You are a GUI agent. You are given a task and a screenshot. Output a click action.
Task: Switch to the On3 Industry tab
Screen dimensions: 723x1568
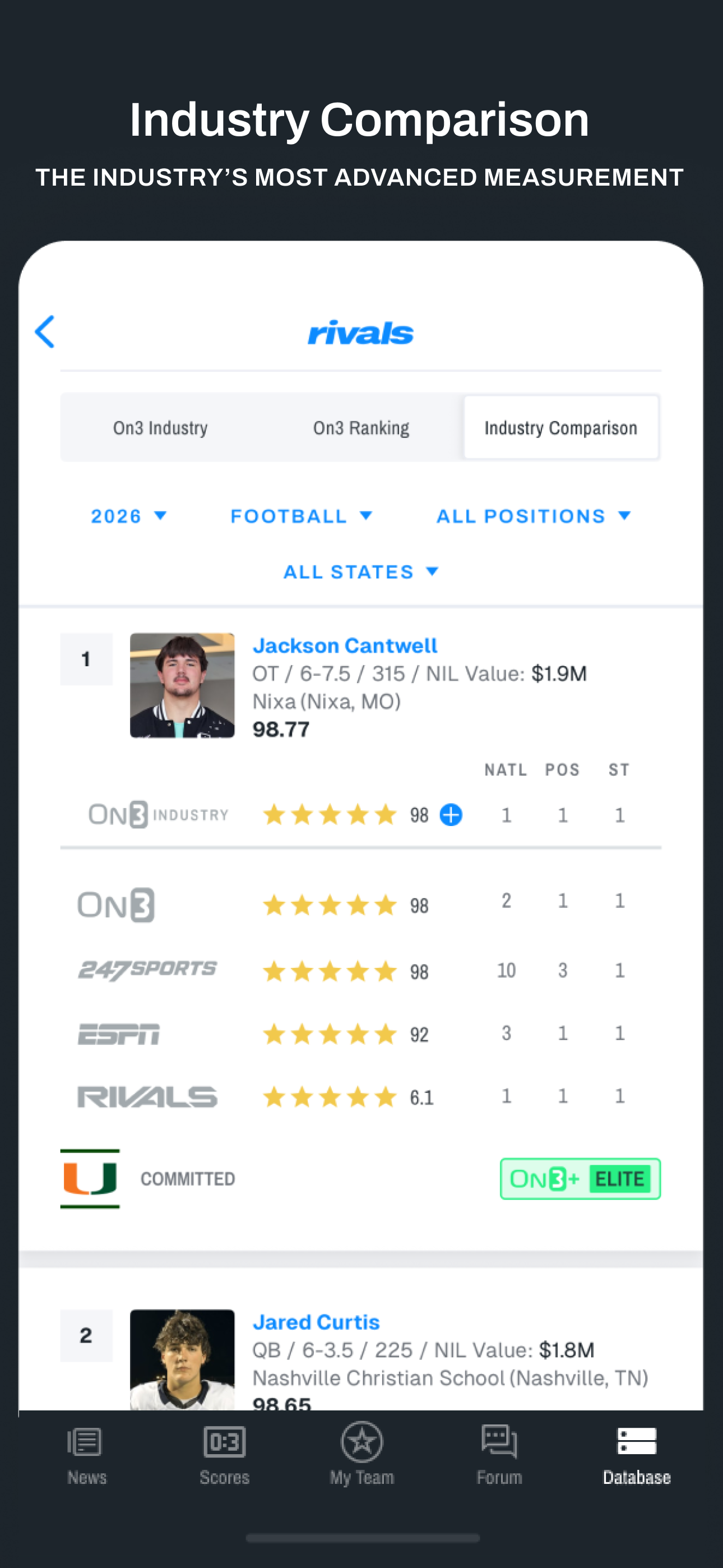pyautogui.click(x=161, y=427)
